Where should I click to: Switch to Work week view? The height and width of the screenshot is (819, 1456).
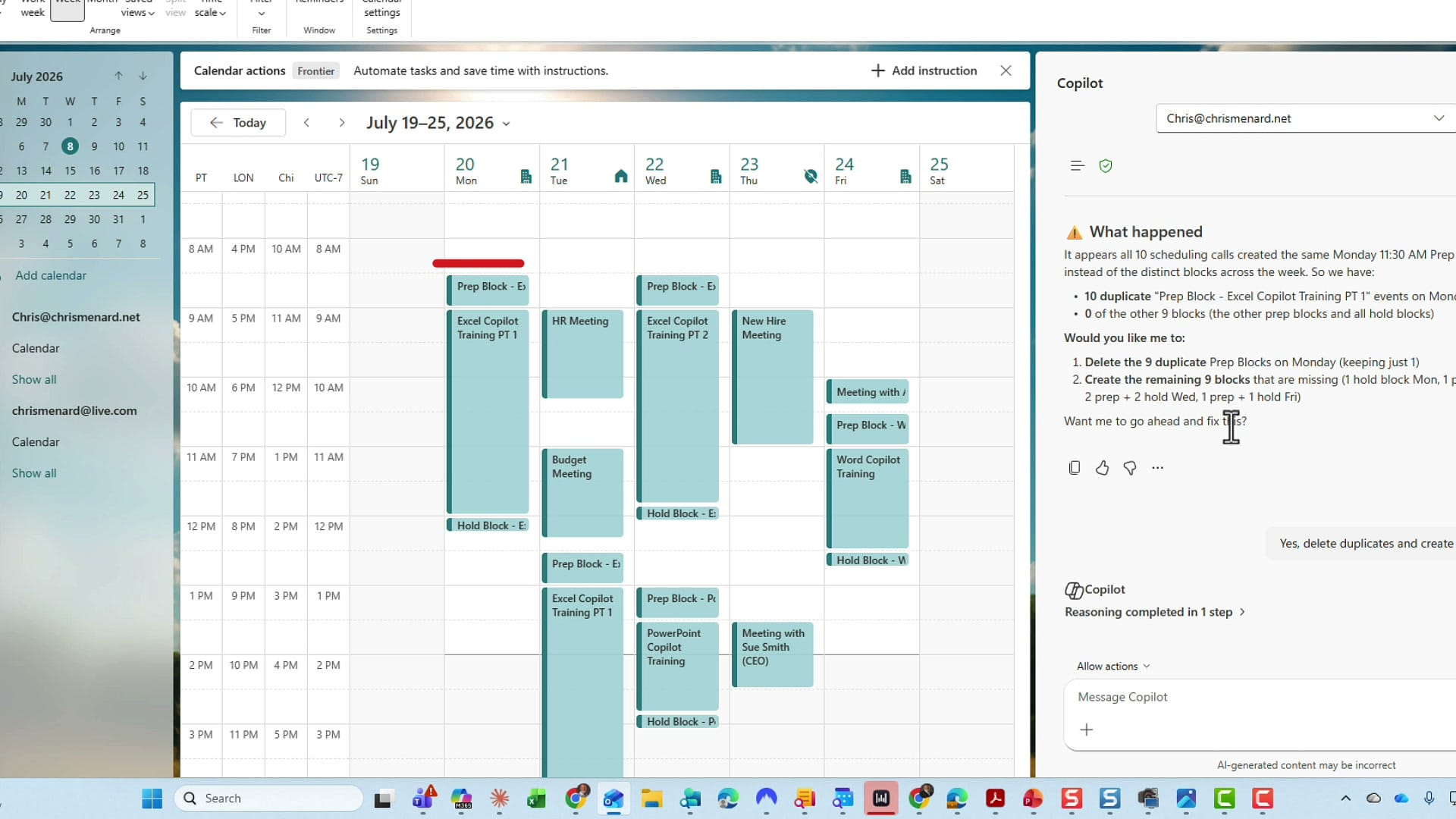click(33, 9)
